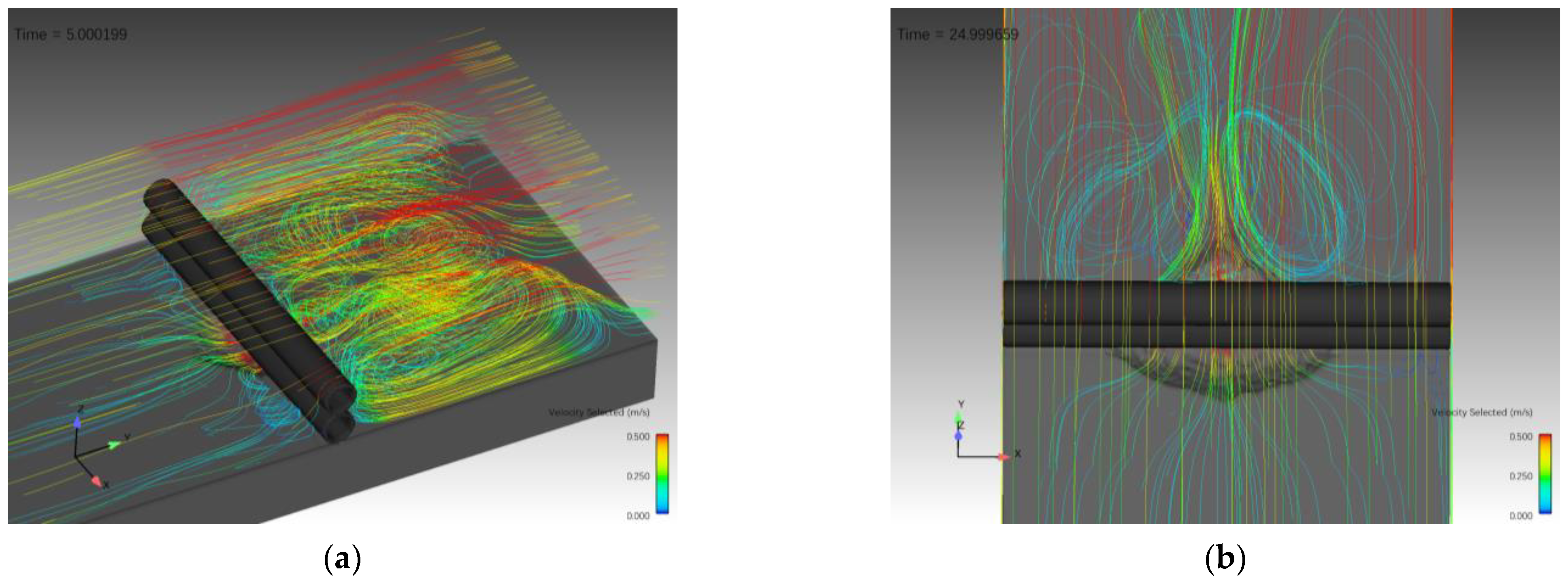Select the 'Time = 24.999659' label
This screenshot has width=1568, height=583.
coord(957,35)
